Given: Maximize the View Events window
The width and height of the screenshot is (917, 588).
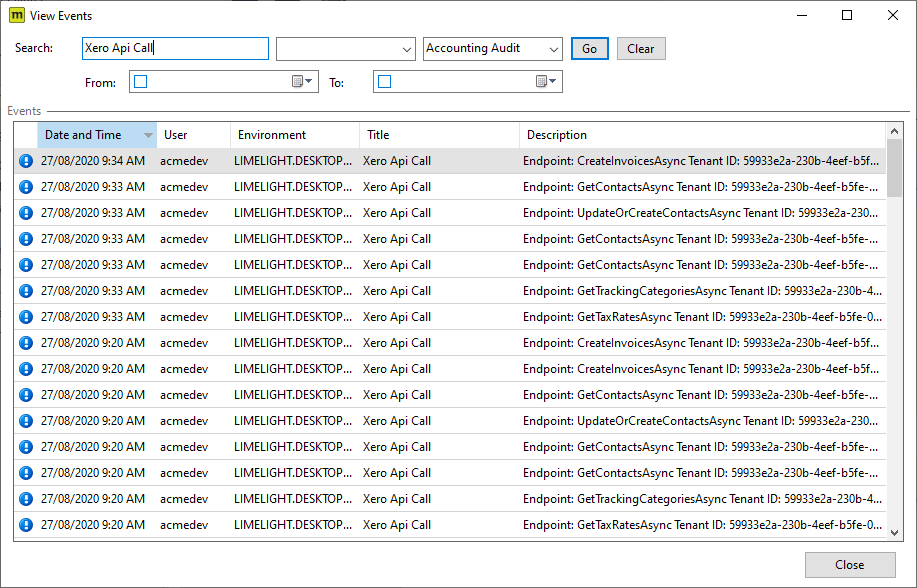Looking at the screenshot, I should [x=847, y=15].
